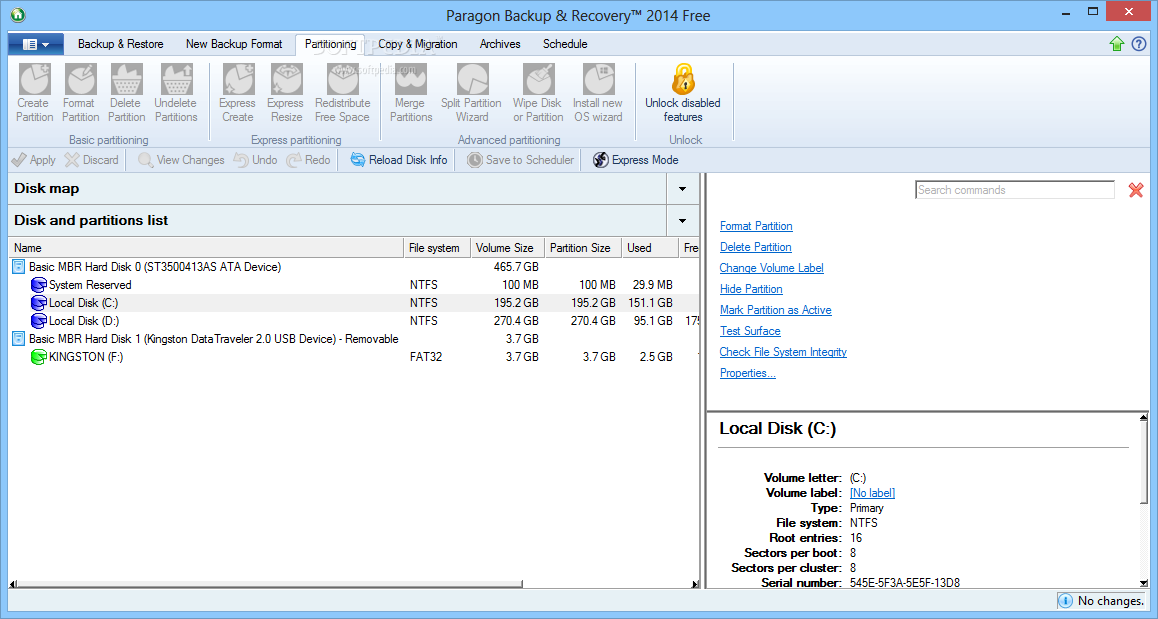
Task: Select the Partitioning tab
Action: coord(330,44)
